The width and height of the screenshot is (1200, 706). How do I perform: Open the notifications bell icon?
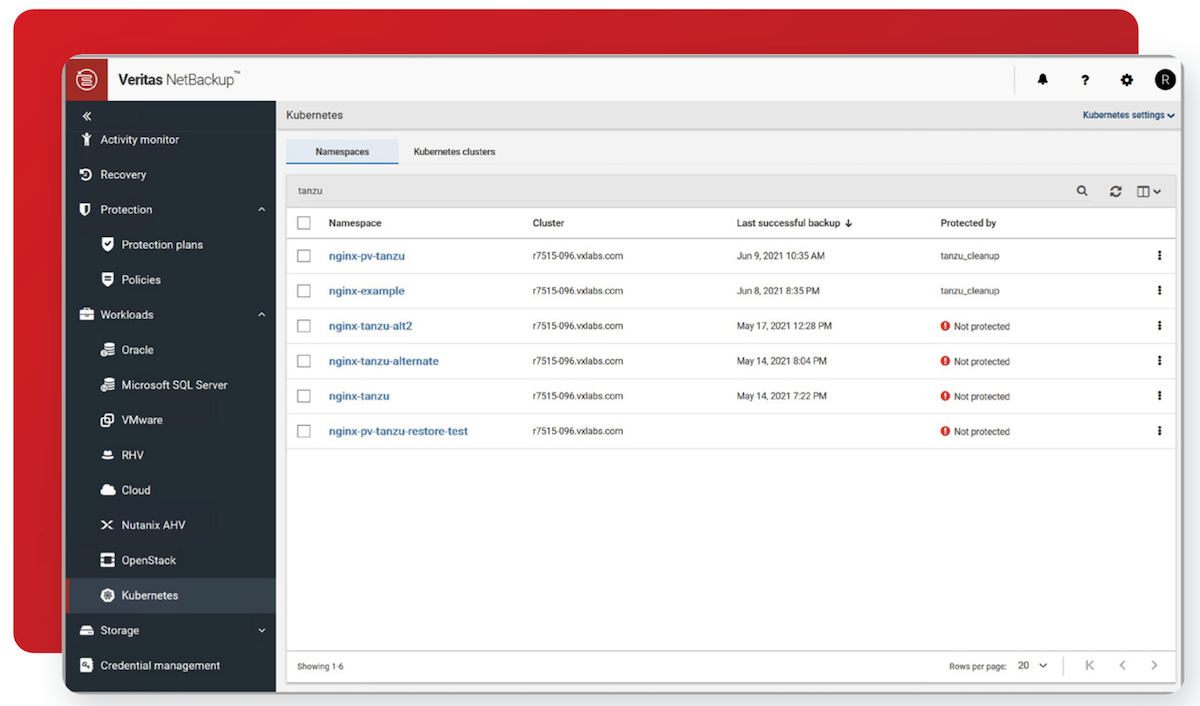(x=1043, y=80)
